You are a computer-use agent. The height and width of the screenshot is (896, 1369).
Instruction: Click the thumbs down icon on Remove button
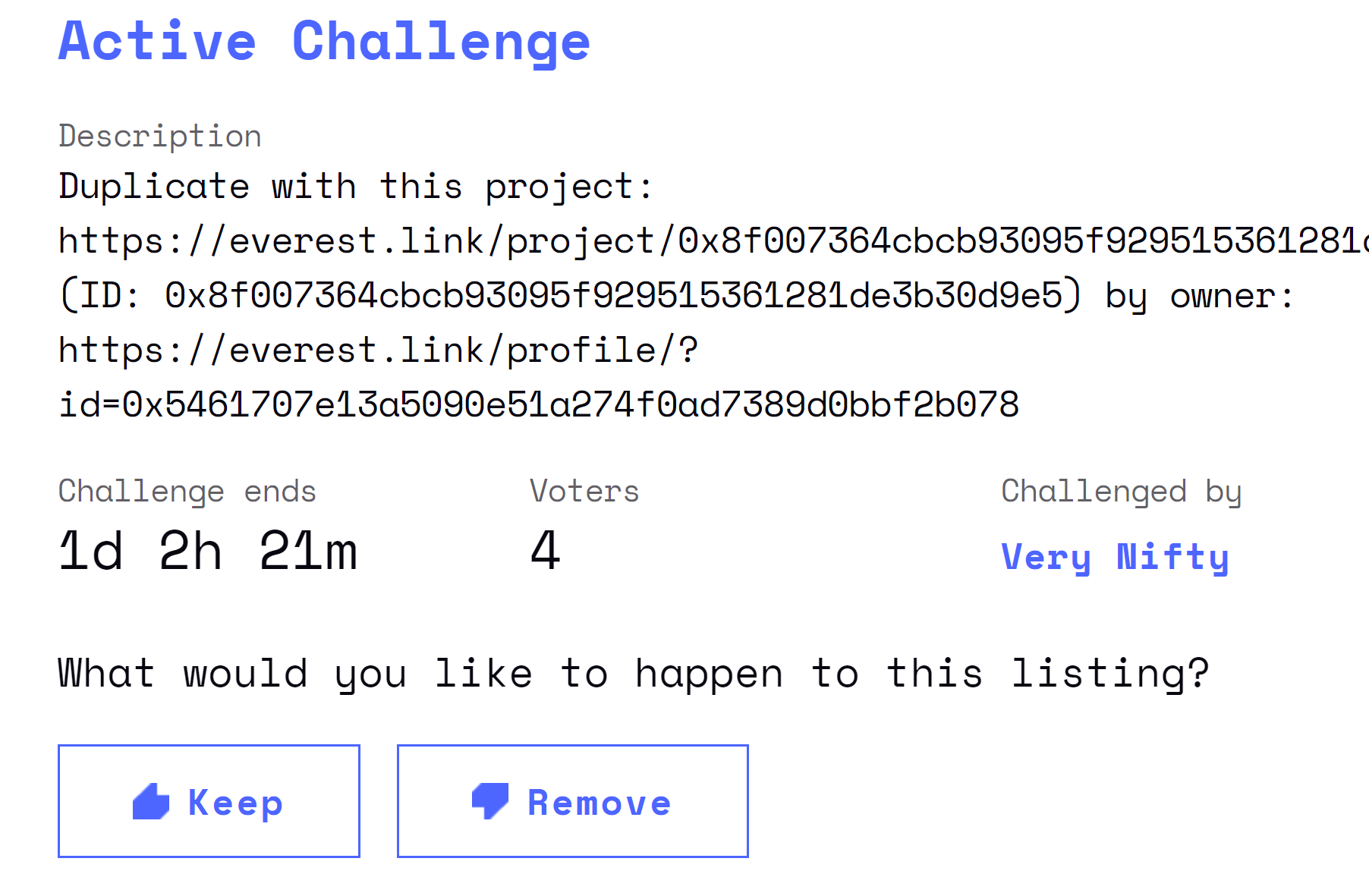click(489, 799)
